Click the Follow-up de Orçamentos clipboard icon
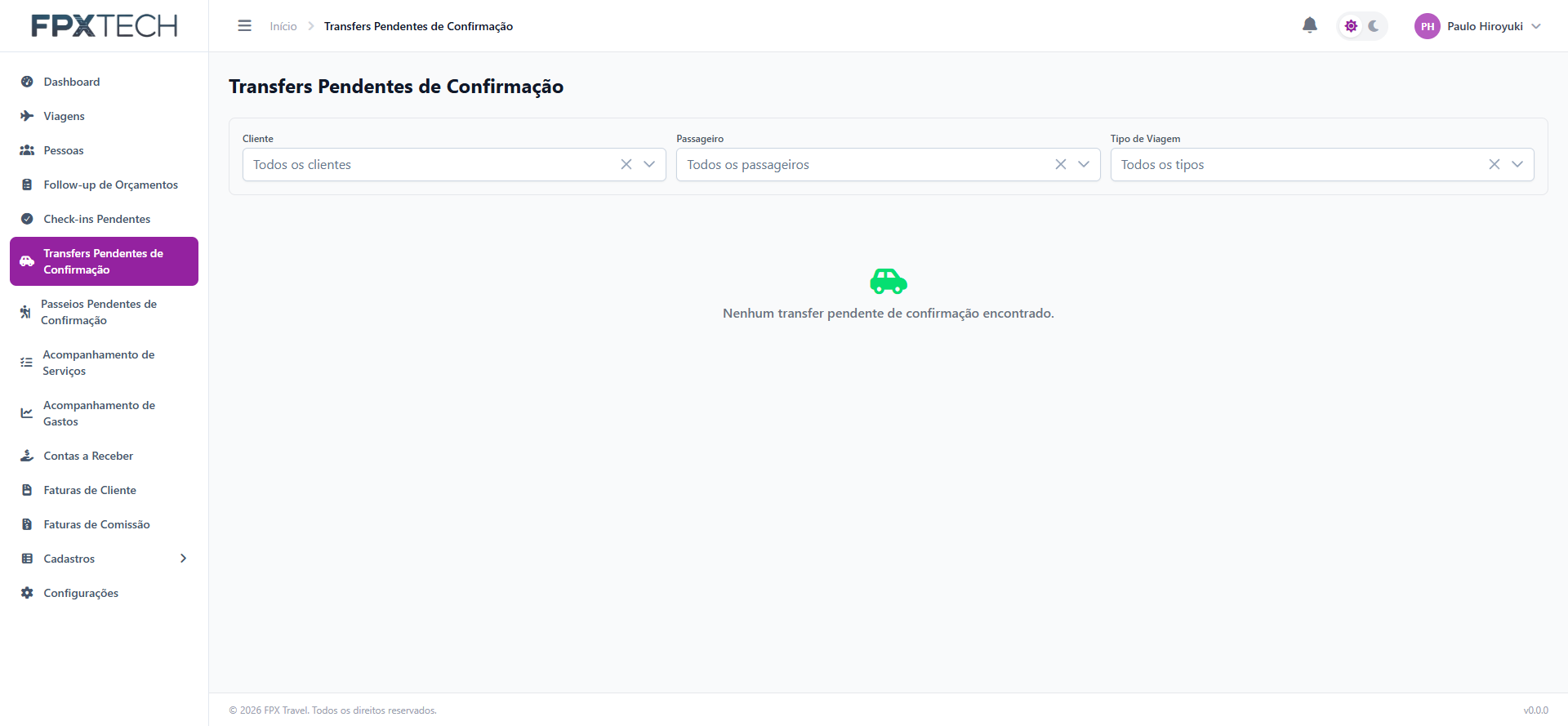The width and height of the screenshot is (1568, 726). (27, 185)
